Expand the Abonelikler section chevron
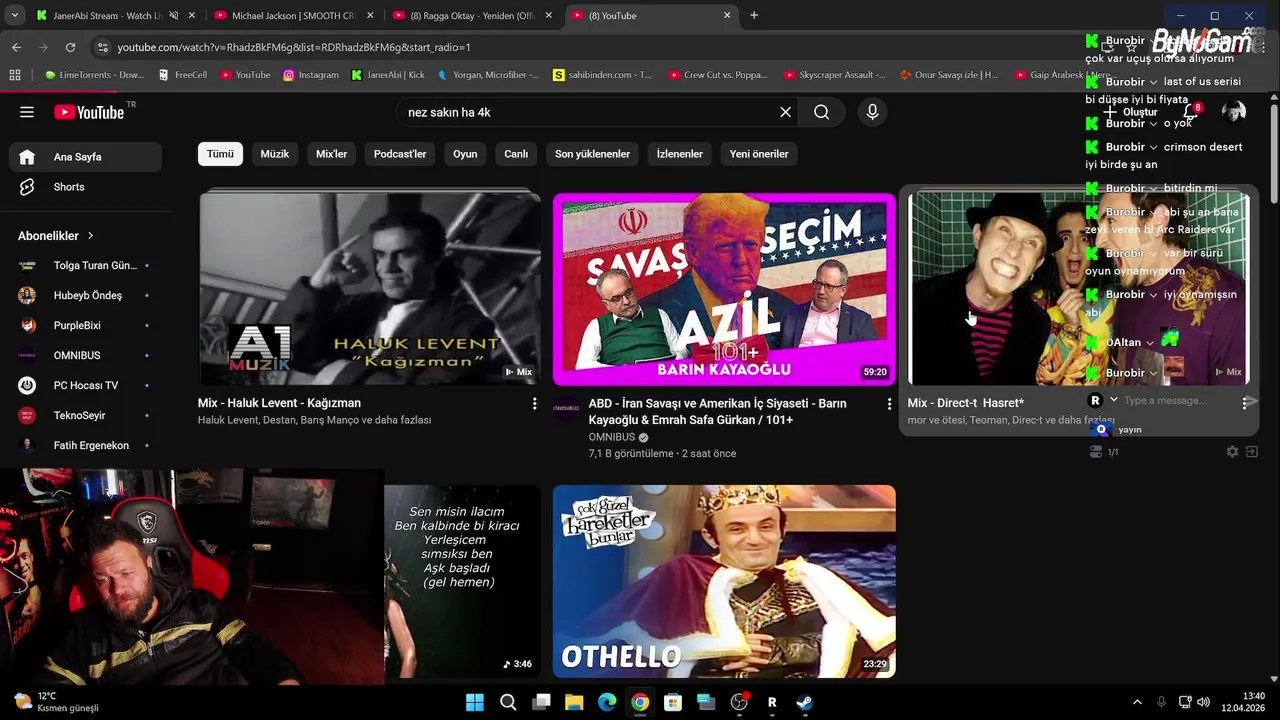The image size is (1280, 720). pos(90,236)
